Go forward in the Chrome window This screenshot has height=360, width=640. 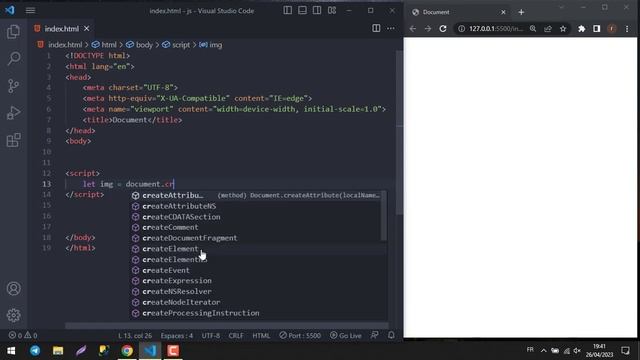[x=427, y=29]
